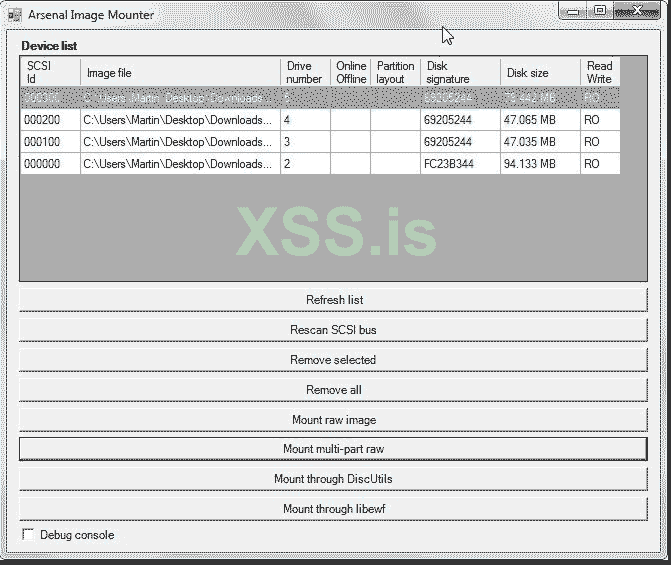Viewport: 671px width, 565px height.
Task: Click Mount multi-part raw button
Action: click(x=333, y=449)
